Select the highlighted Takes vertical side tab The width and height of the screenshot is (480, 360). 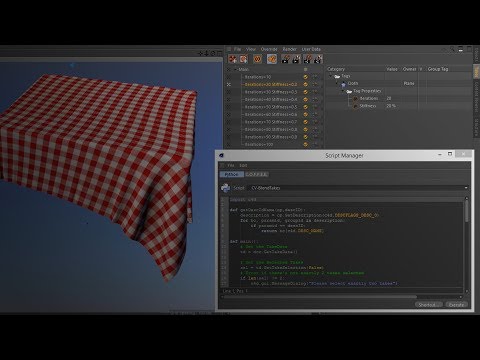(476, 71)
